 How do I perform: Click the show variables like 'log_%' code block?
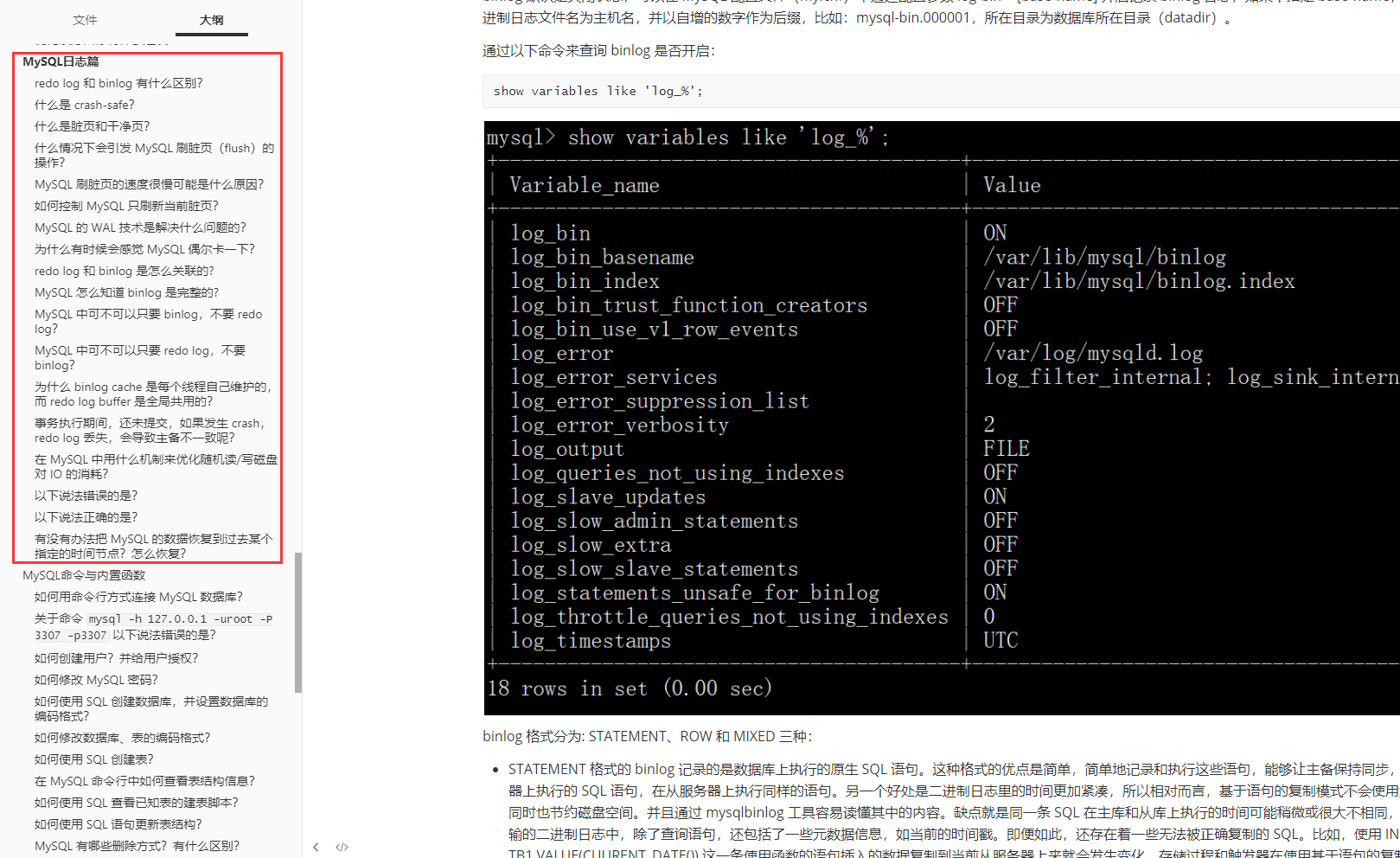click(x=941, y=91)
